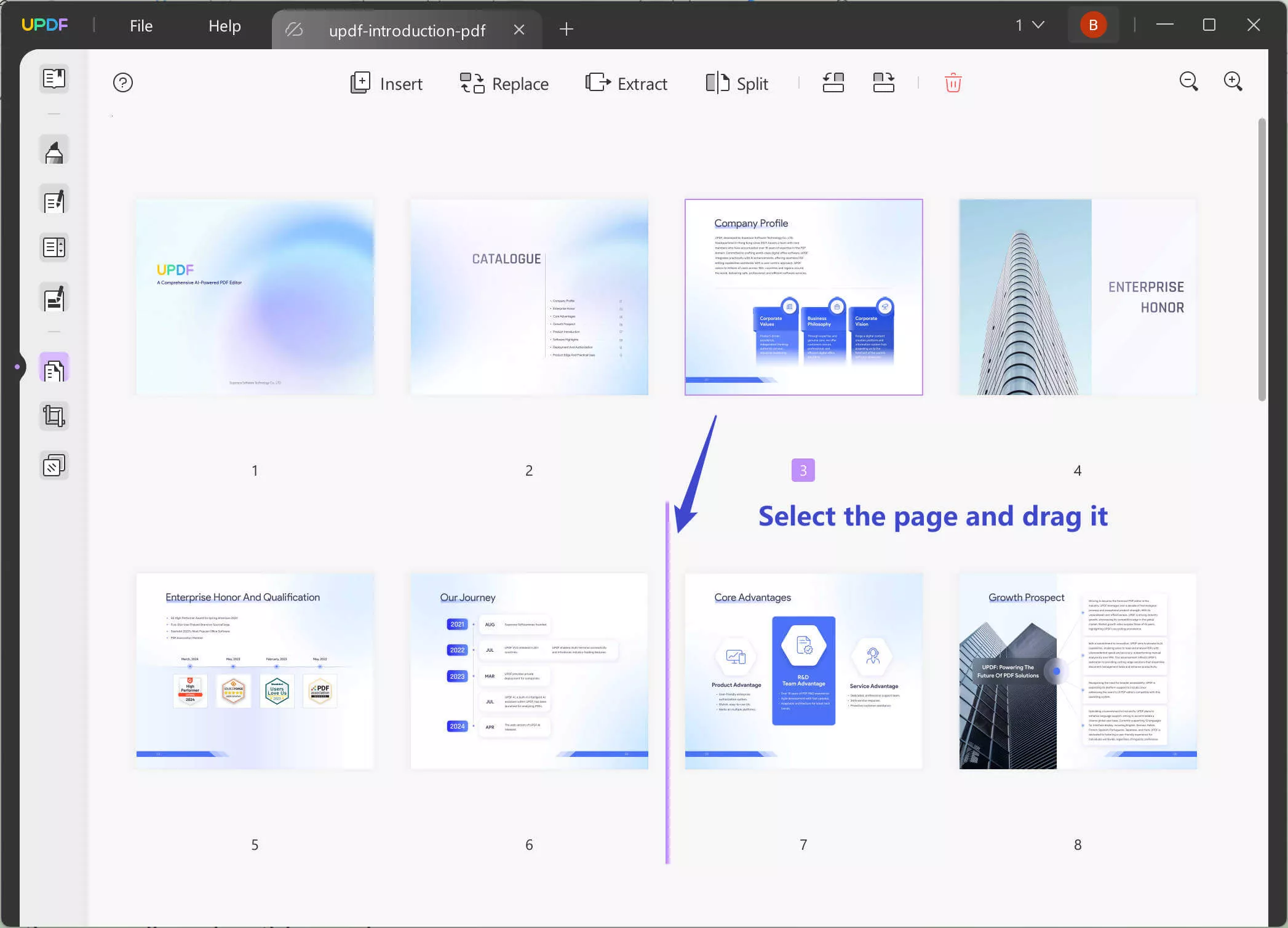Open the File menu
The width and height of the screenshot is (1288, 928).
pos(141,26)
